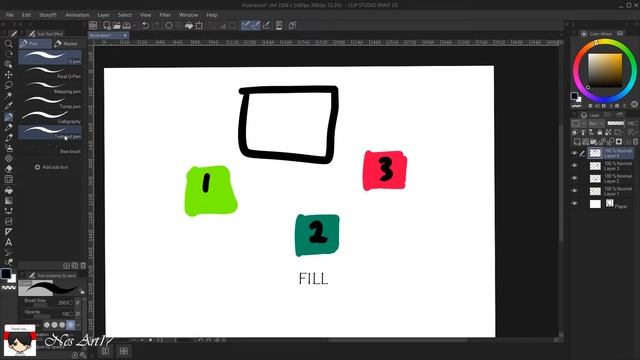Toggle visibility of Layer 1
This screenshot has height=360, width=640.
575,191
